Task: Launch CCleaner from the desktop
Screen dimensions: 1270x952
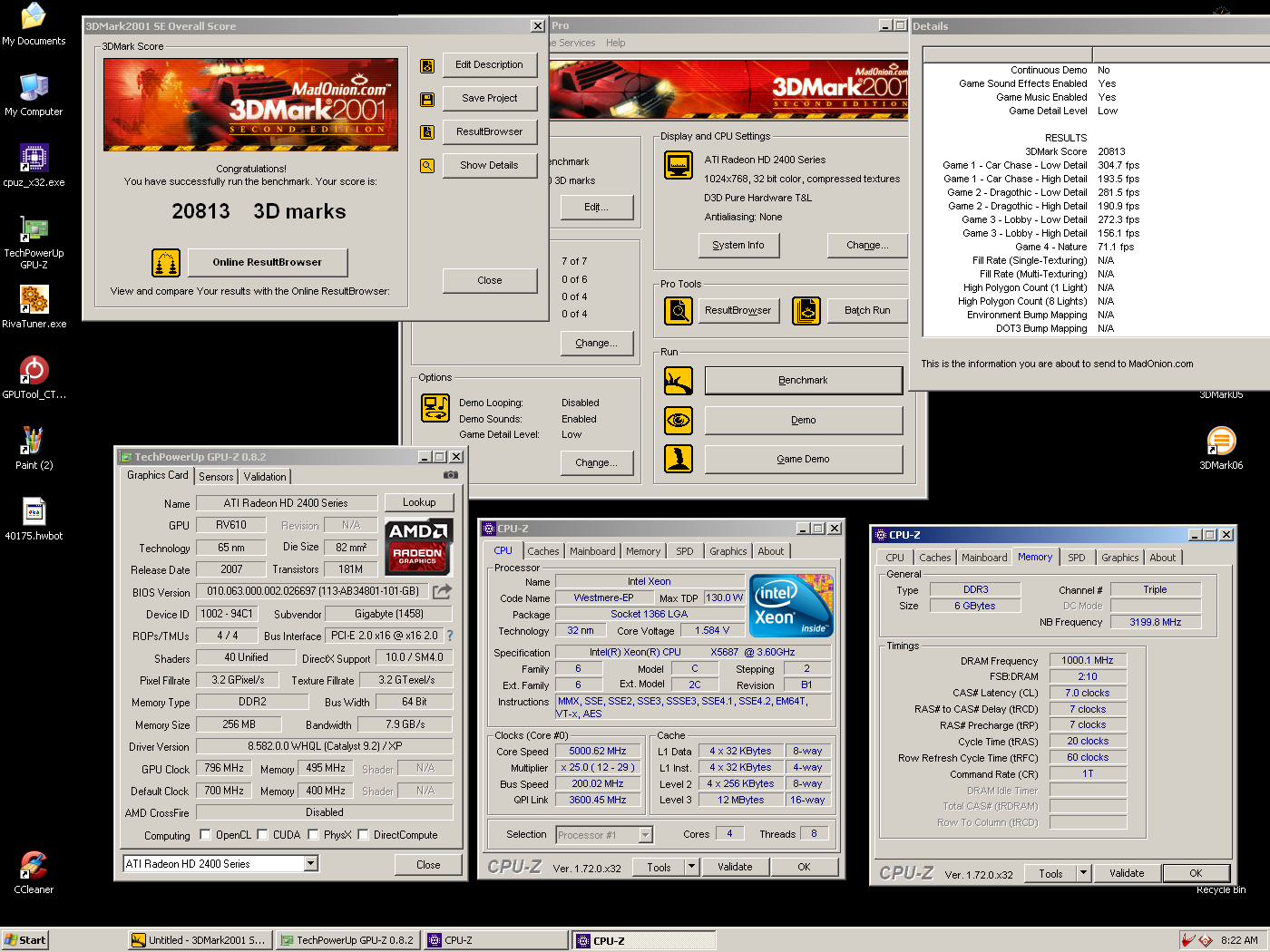Action: [x=34, y=872]
